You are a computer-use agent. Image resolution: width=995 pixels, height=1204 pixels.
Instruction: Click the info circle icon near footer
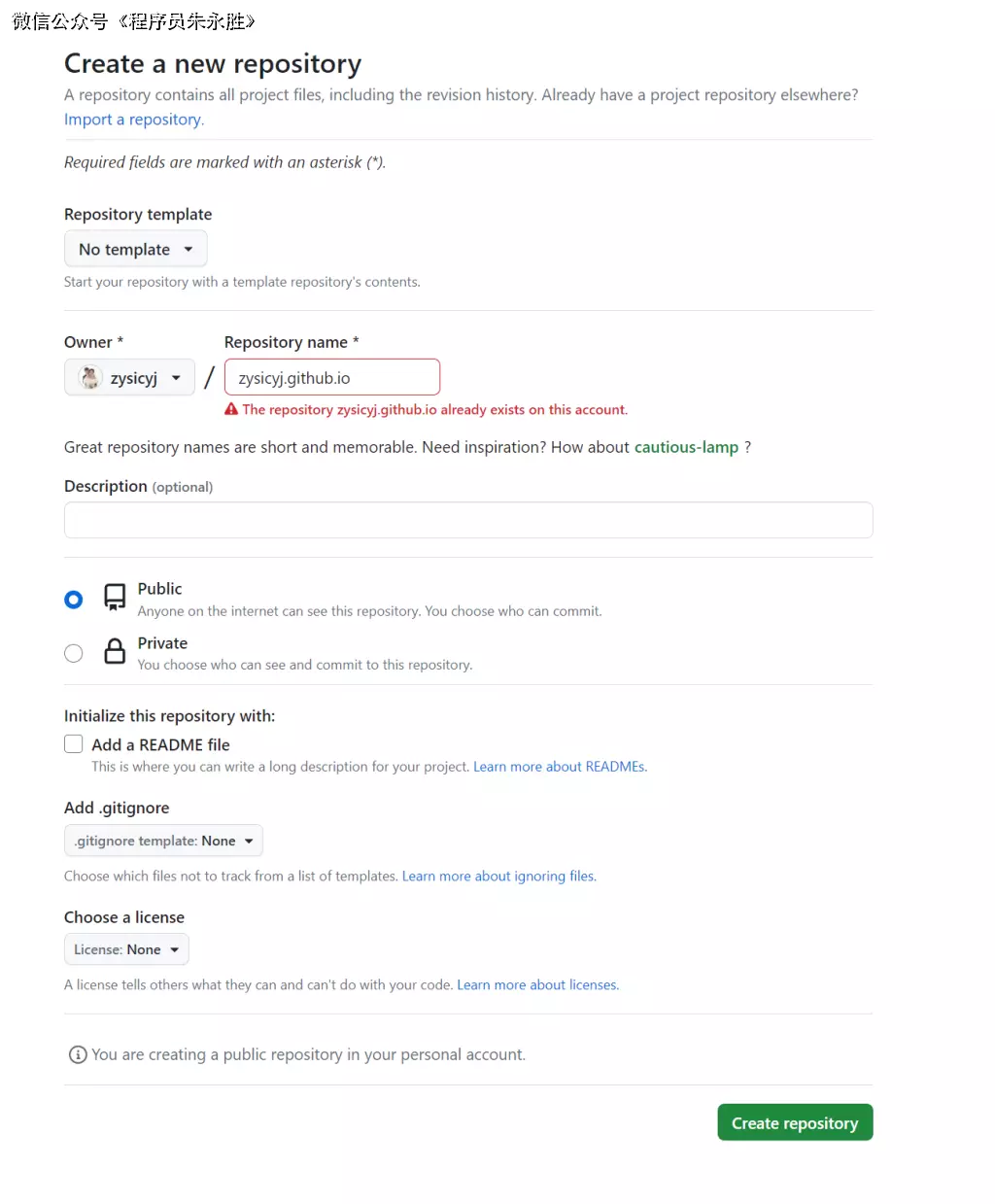[x=78, y=1054]
